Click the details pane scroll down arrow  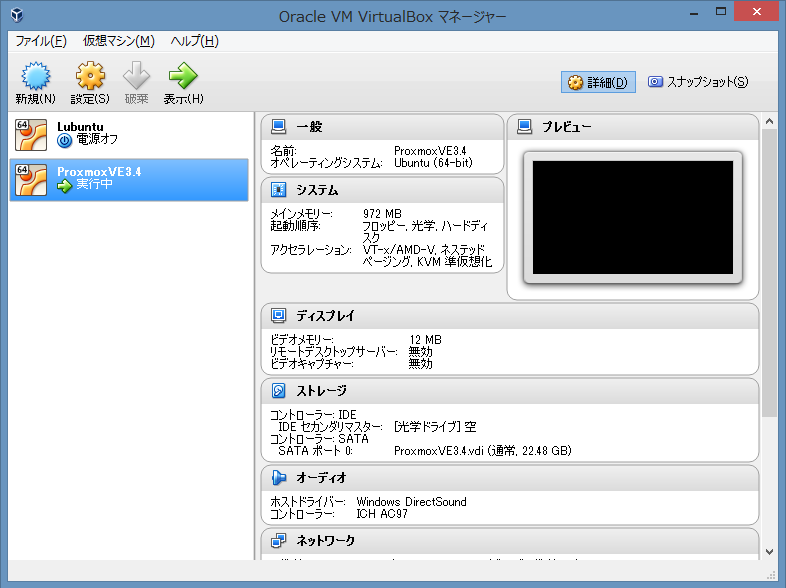pyautogui.click(x=769, y=551)
